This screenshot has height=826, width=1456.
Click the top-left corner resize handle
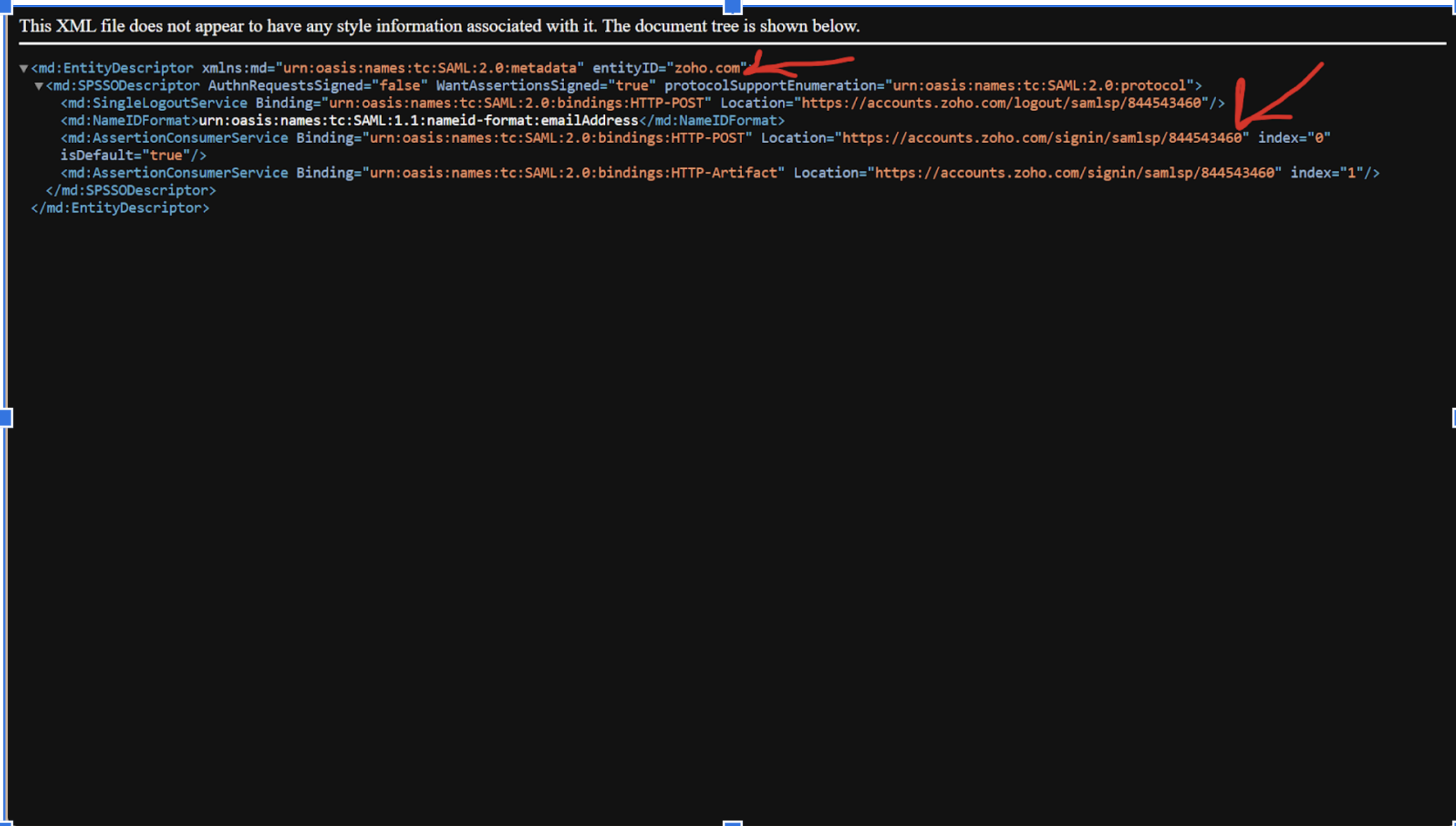tap(6, 6)
